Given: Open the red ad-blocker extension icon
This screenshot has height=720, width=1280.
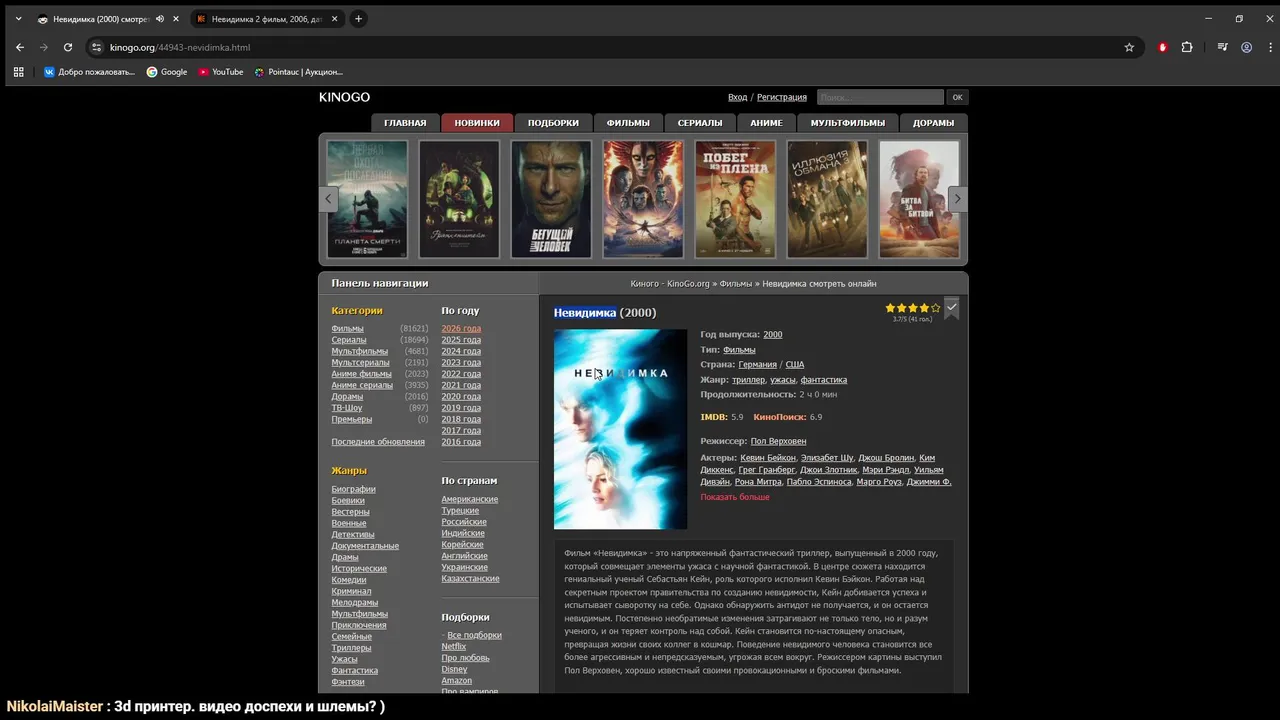Looking at the screenshot, I should click(1162, 47).
